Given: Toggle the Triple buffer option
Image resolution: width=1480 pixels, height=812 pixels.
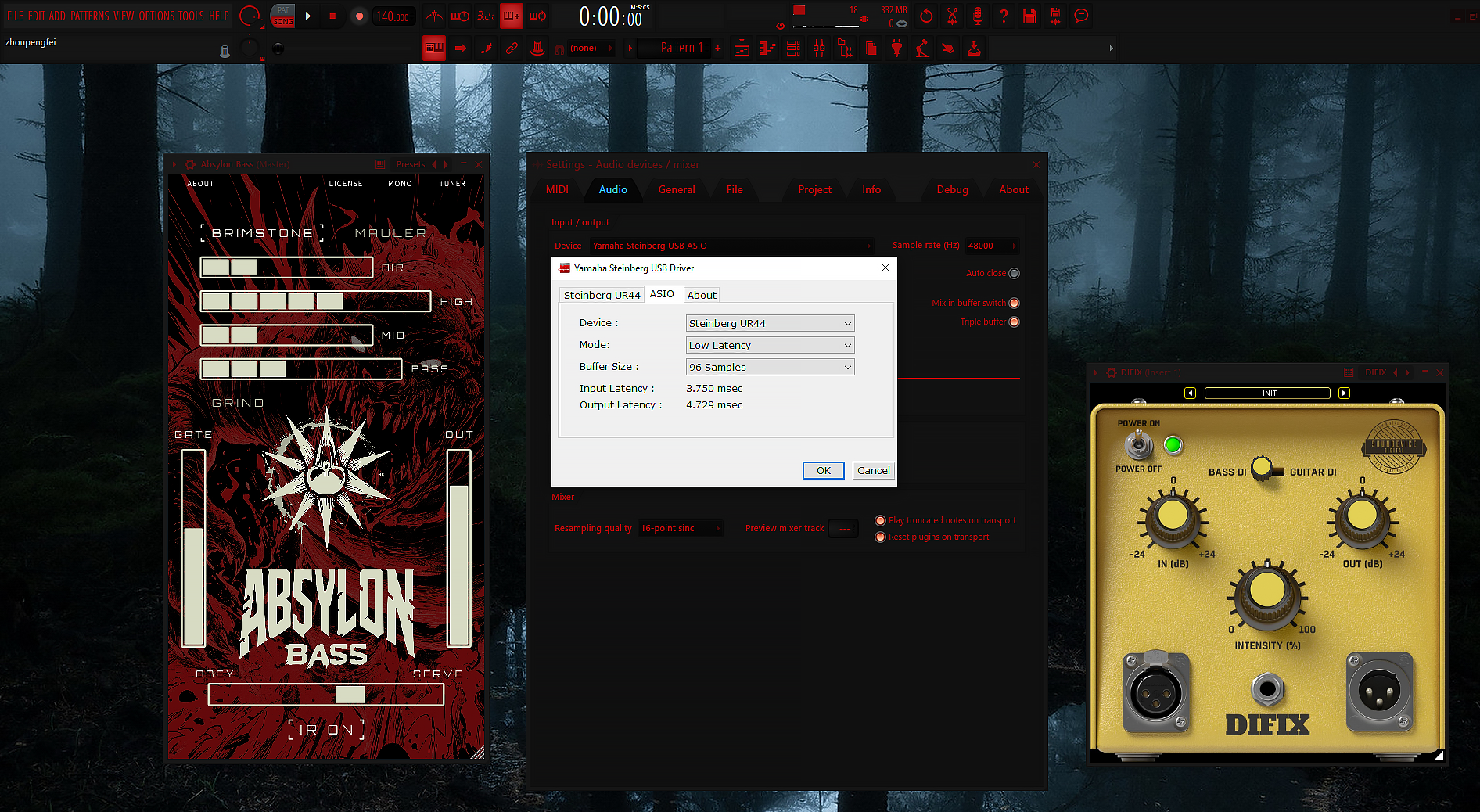Looking at the screenshot, I should tap(1014, 322).
